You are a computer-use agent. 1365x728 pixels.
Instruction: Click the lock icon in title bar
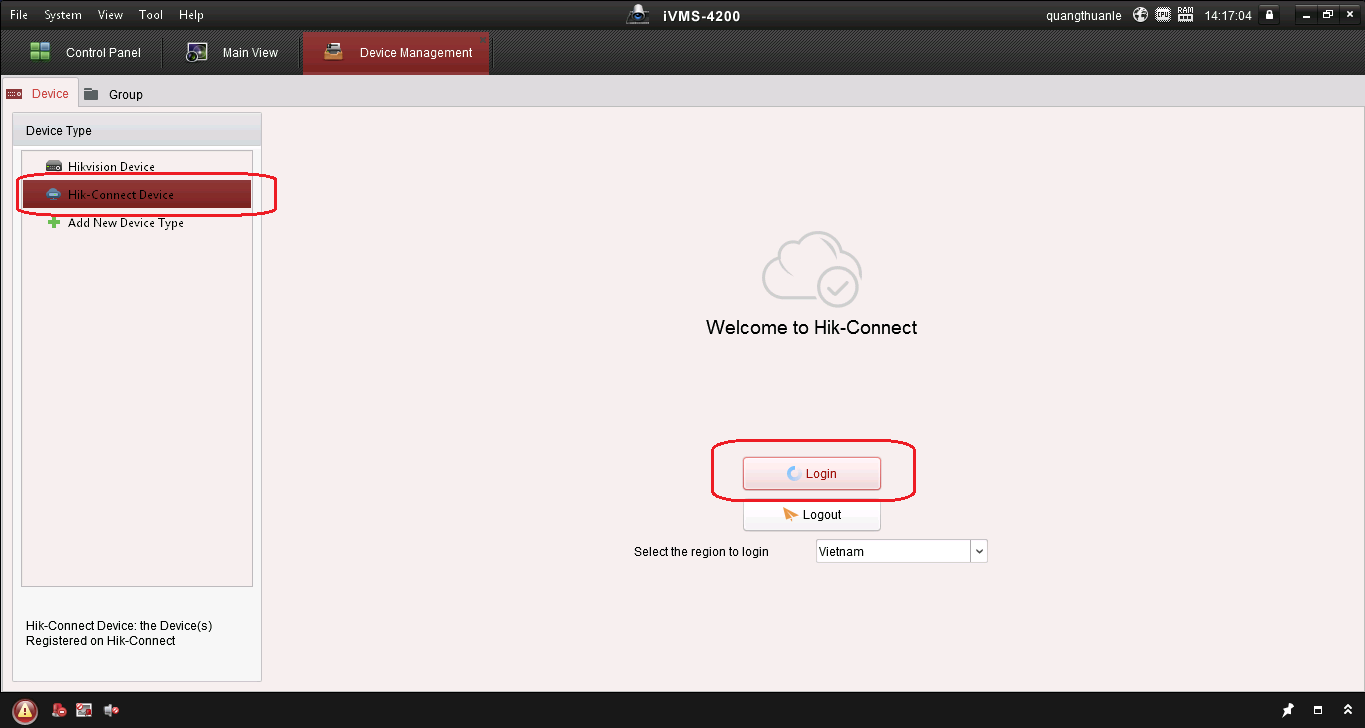1269,15
